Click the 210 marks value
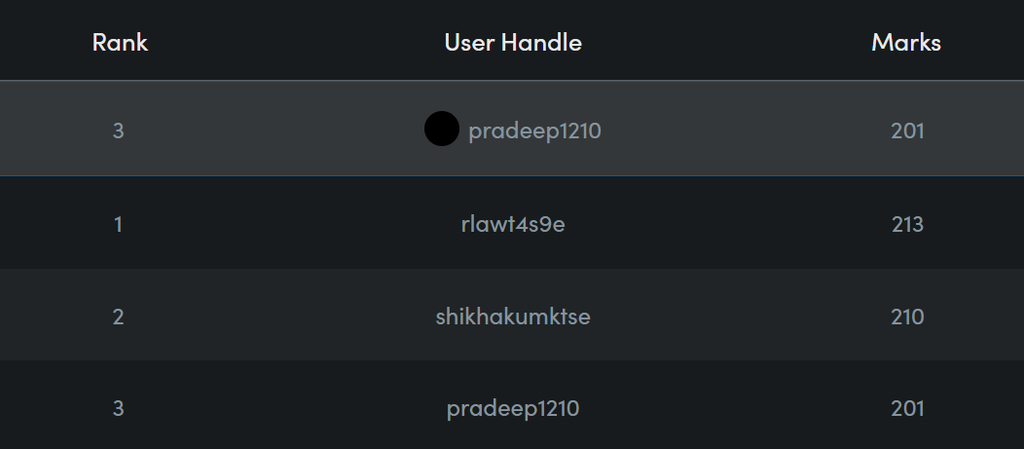Image resolution: width=1024 pixels, height=449 pixels. [x=907, y=317]
